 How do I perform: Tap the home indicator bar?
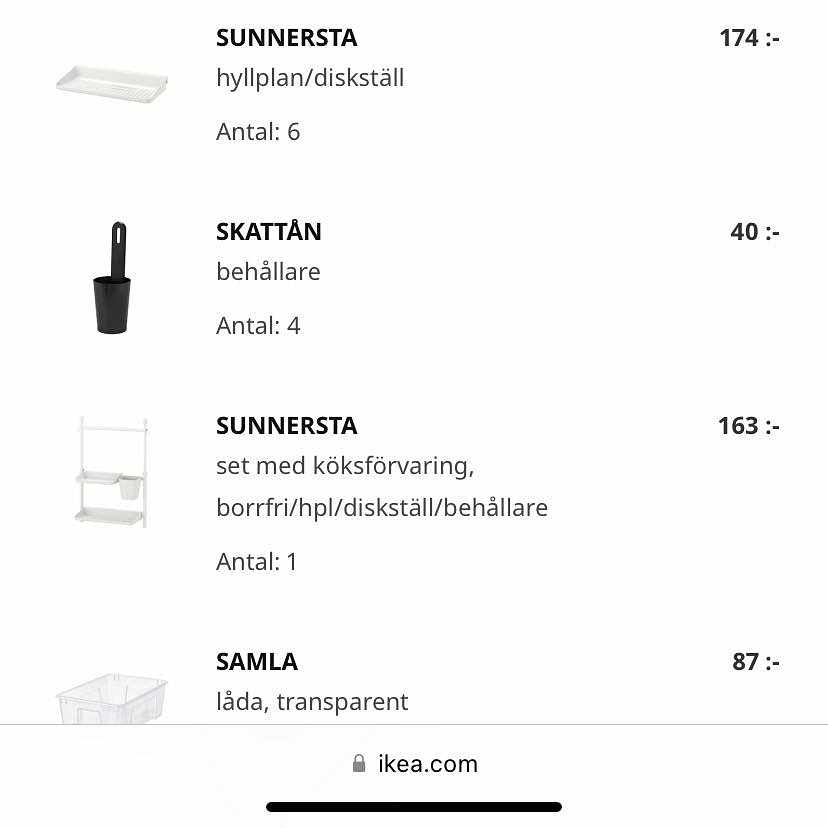coord(414,807)
